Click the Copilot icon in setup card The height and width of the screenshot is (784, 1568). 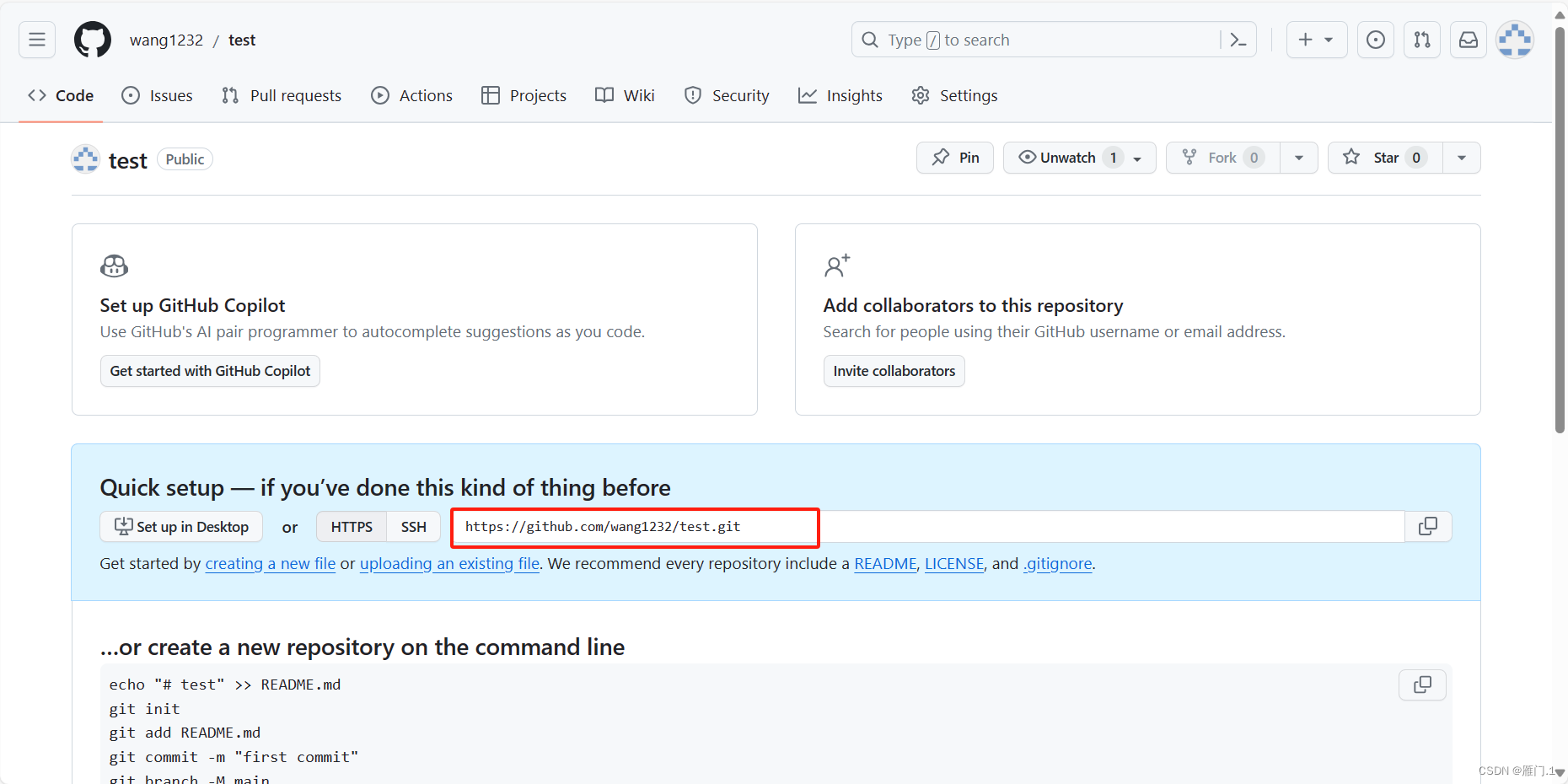[x=115, y=266]
